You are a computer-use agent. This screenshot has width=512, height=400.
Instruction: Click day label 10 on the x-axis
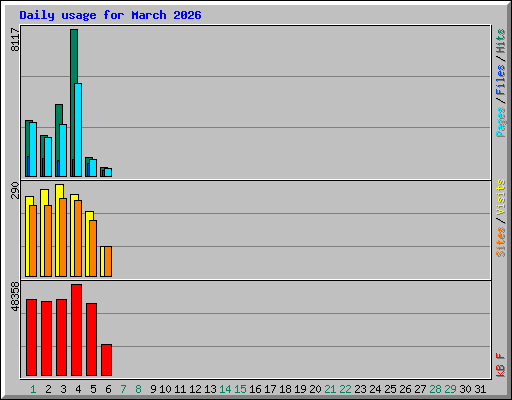click(165, 389)
